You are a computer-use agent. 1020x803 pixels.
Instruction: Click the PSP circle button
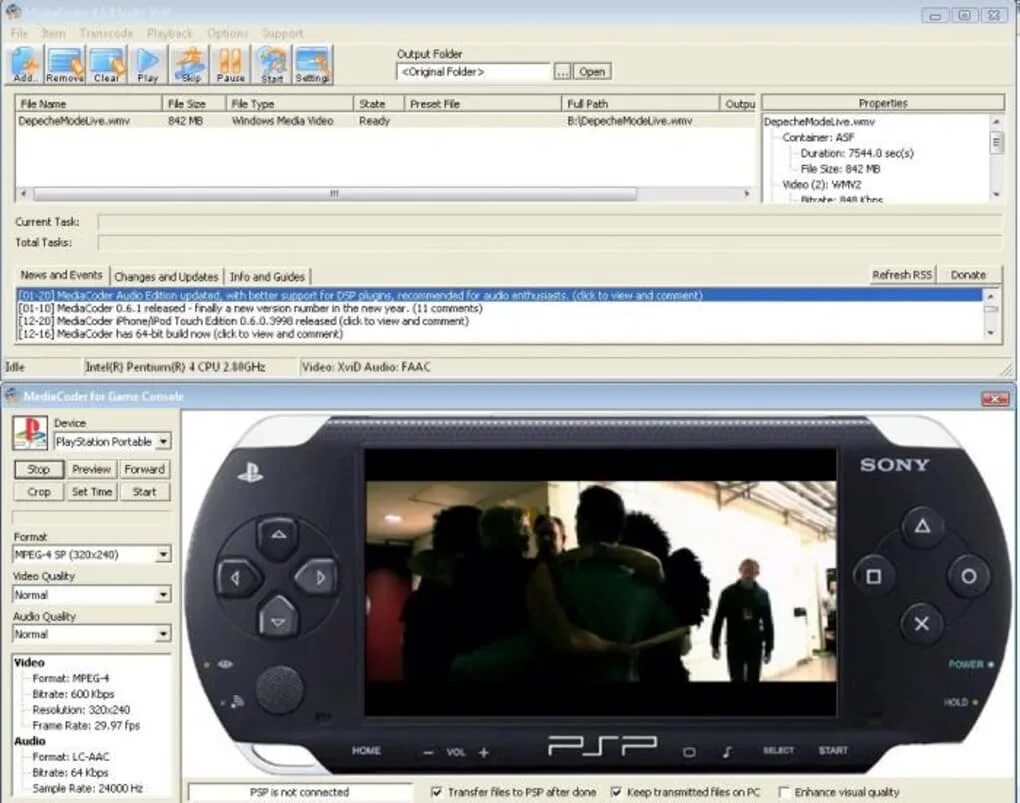click(969, 577)
